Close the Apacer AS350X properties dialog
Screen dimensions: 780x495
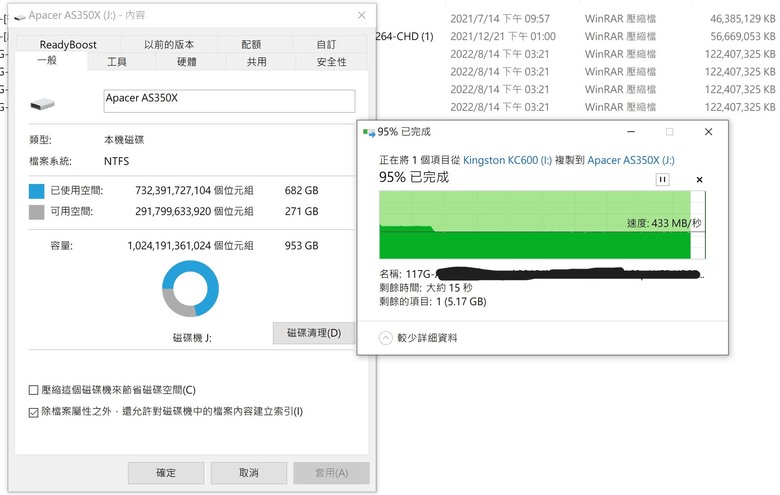click(x=362, y=15)
